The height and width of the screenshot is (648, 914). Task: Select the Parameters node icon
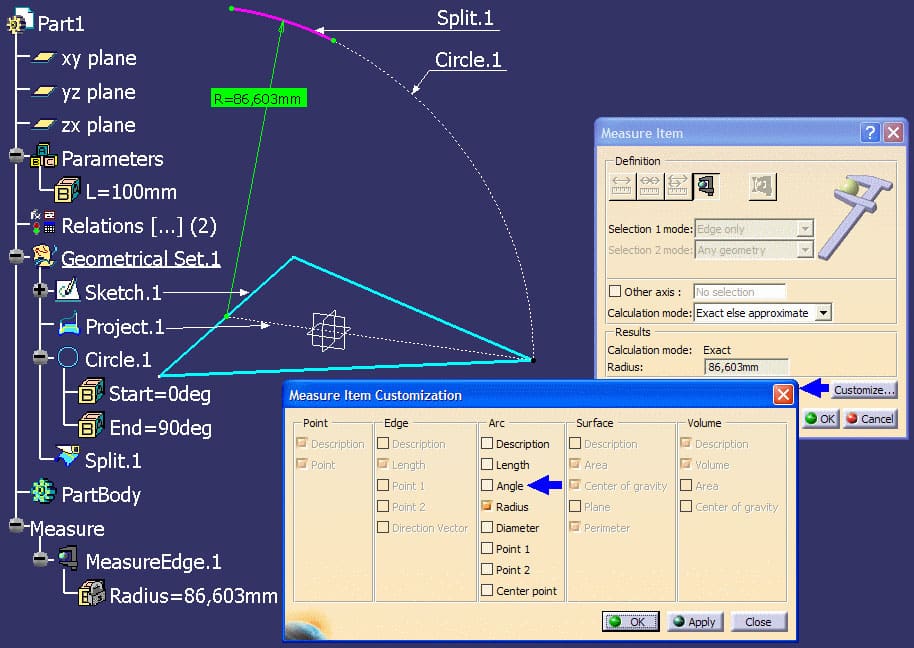[x=44, y=156]
